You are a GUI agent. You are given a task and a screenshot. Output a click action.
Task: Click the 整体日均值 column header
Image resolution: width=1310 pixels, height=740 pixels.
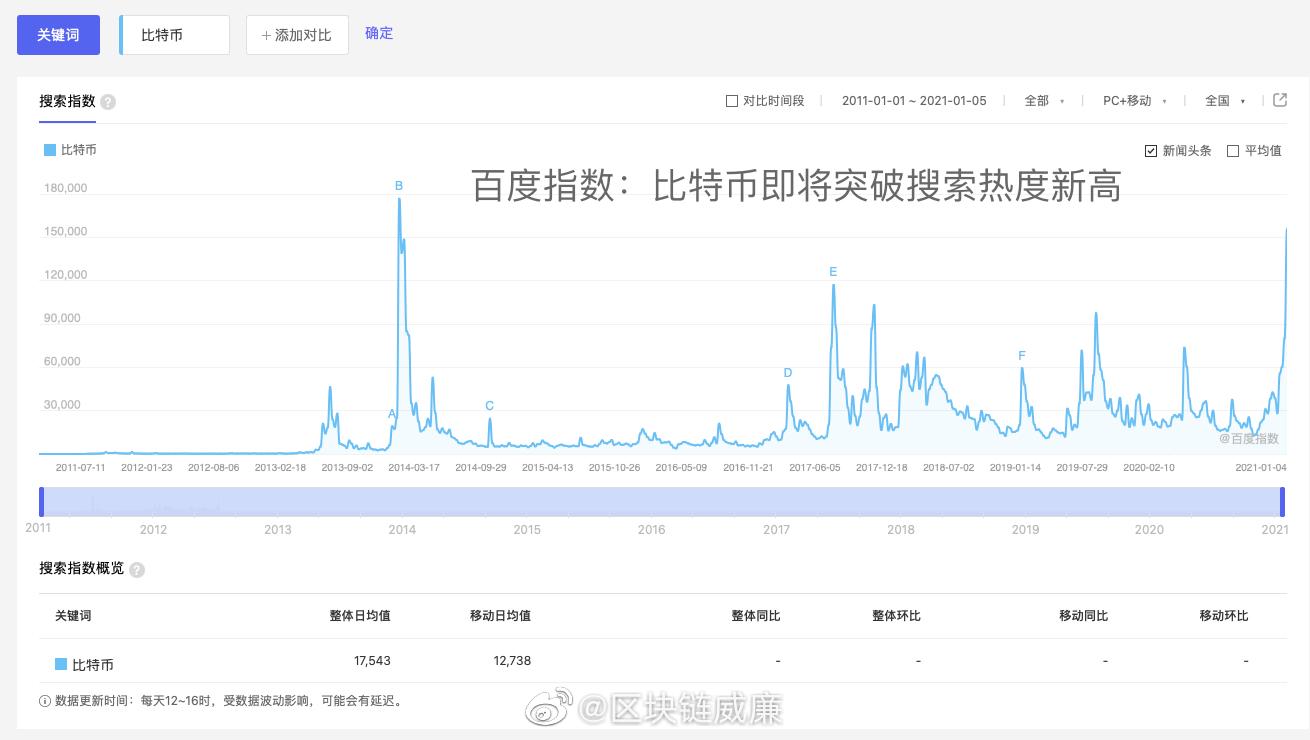pos(360,616)
